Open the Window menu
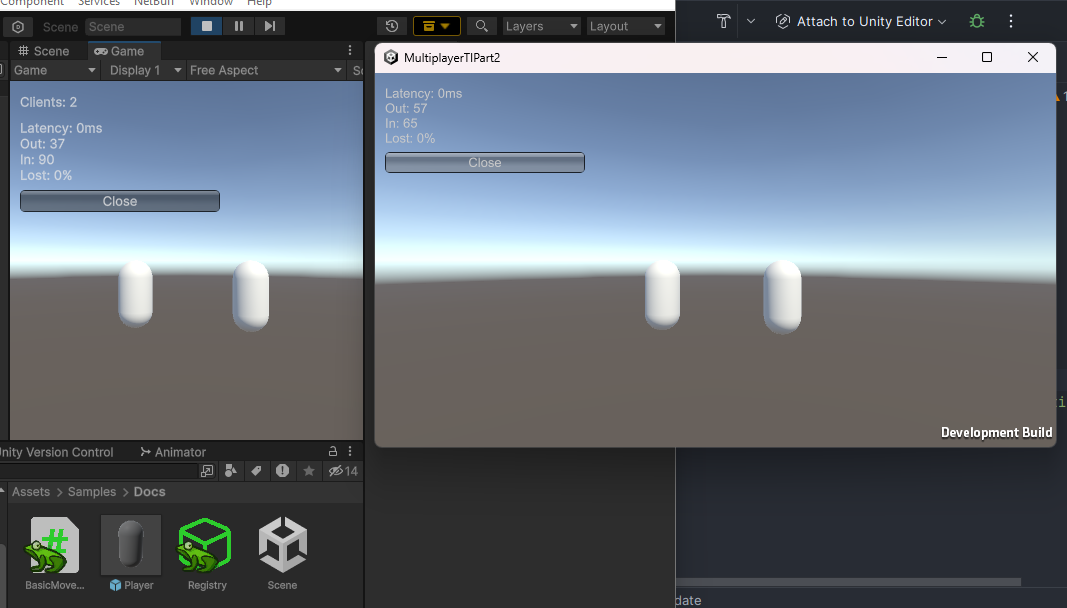Viewport: 1067px width, 608px height. (211, 3)
